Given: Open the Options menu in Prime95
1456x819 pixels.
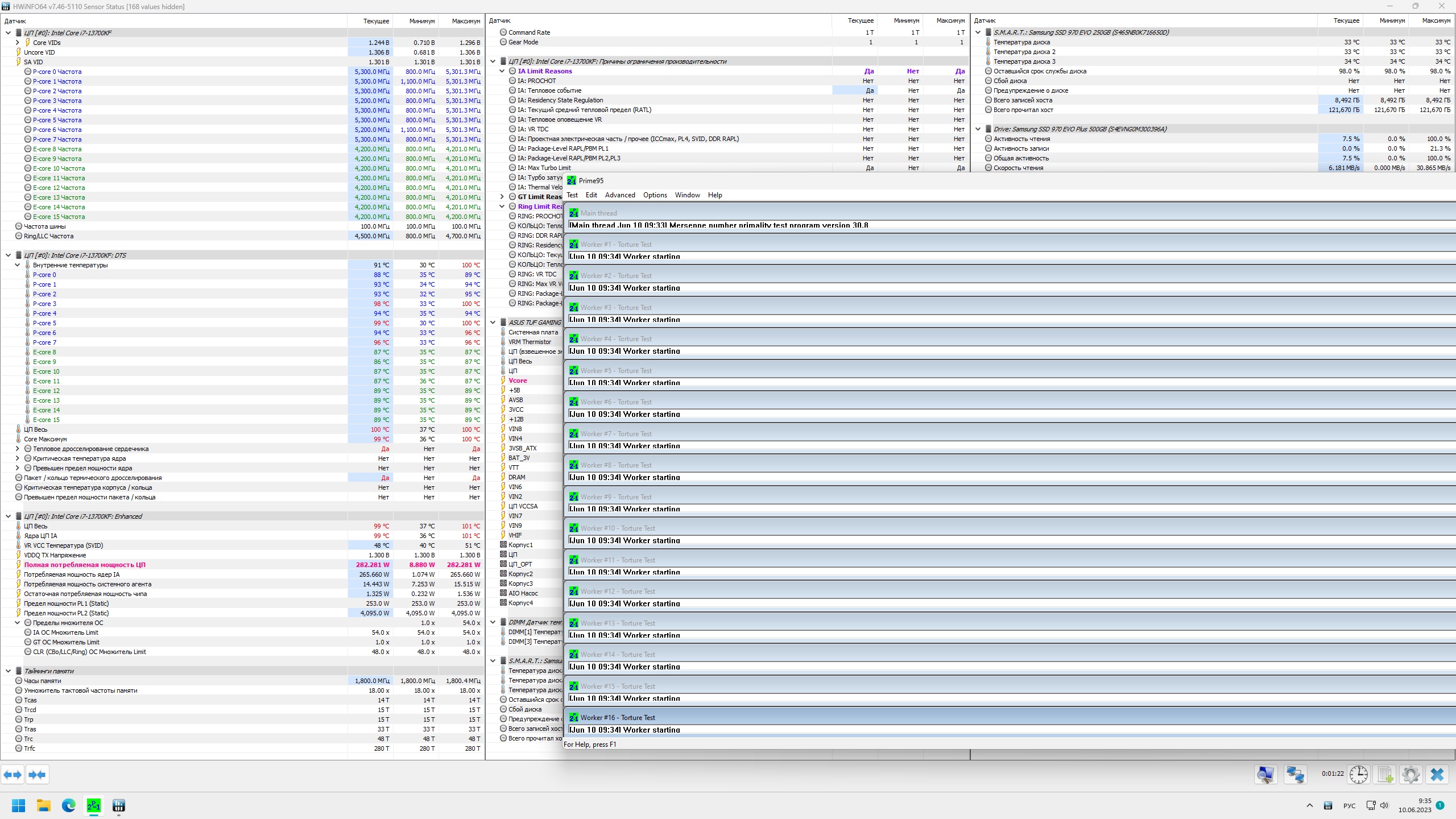Looking at the screenshot, I should 655,195.
